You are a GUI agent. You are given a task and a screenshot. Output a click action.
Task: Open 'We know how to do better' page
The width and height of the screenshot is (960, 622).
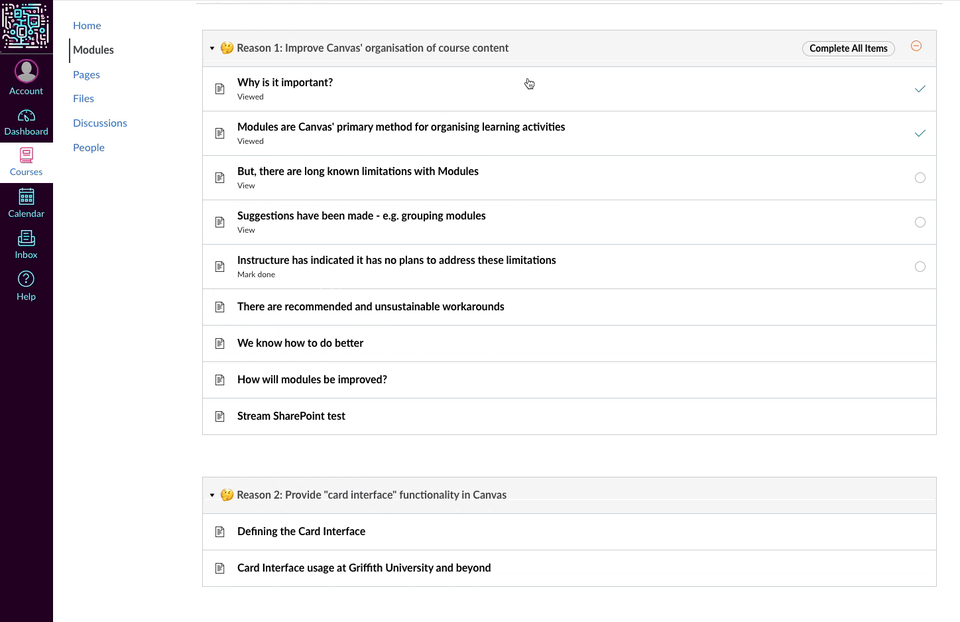point(301,343)
